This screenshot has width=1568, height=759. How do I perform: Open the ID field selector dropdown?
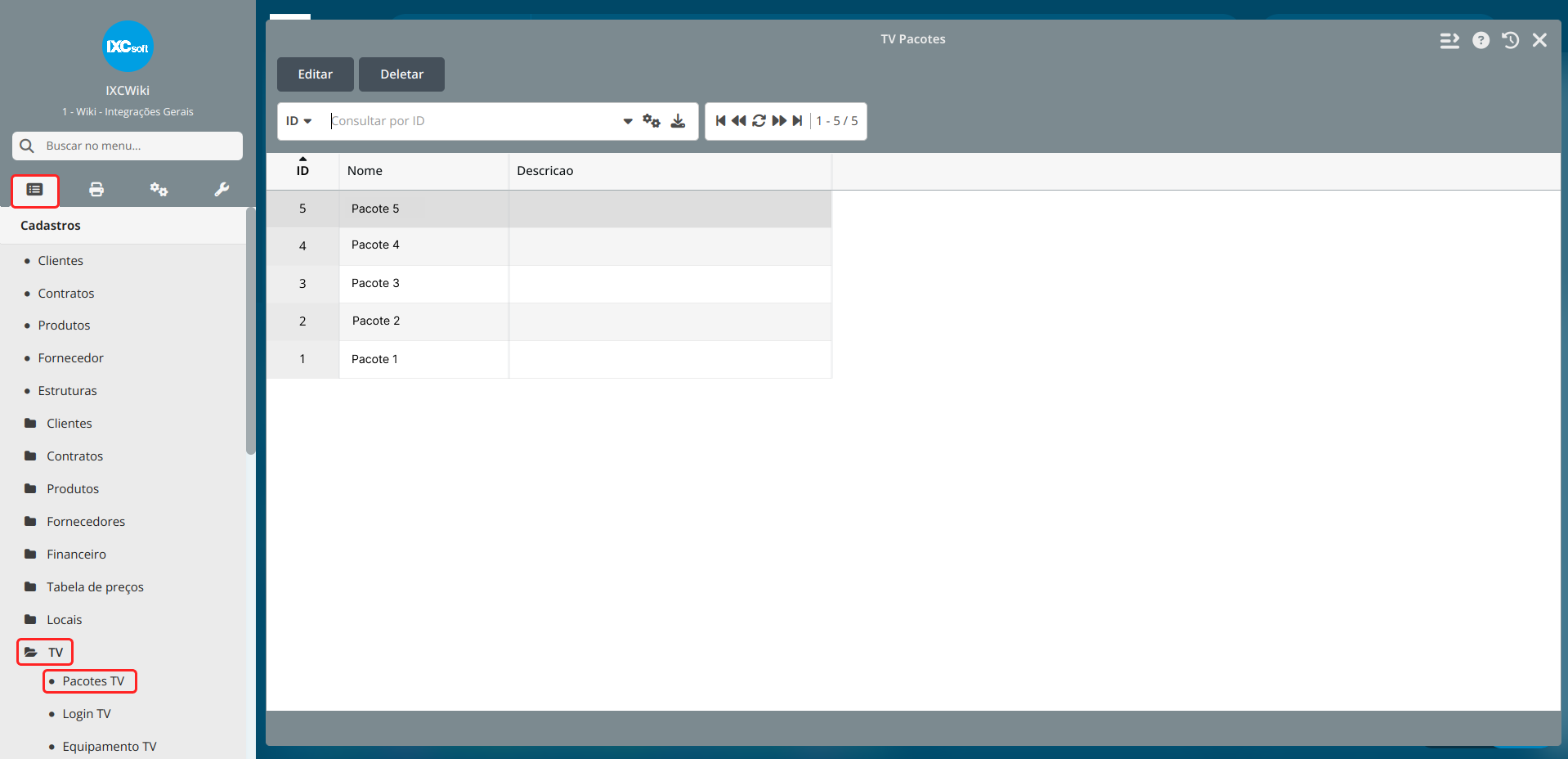point(299,121)
